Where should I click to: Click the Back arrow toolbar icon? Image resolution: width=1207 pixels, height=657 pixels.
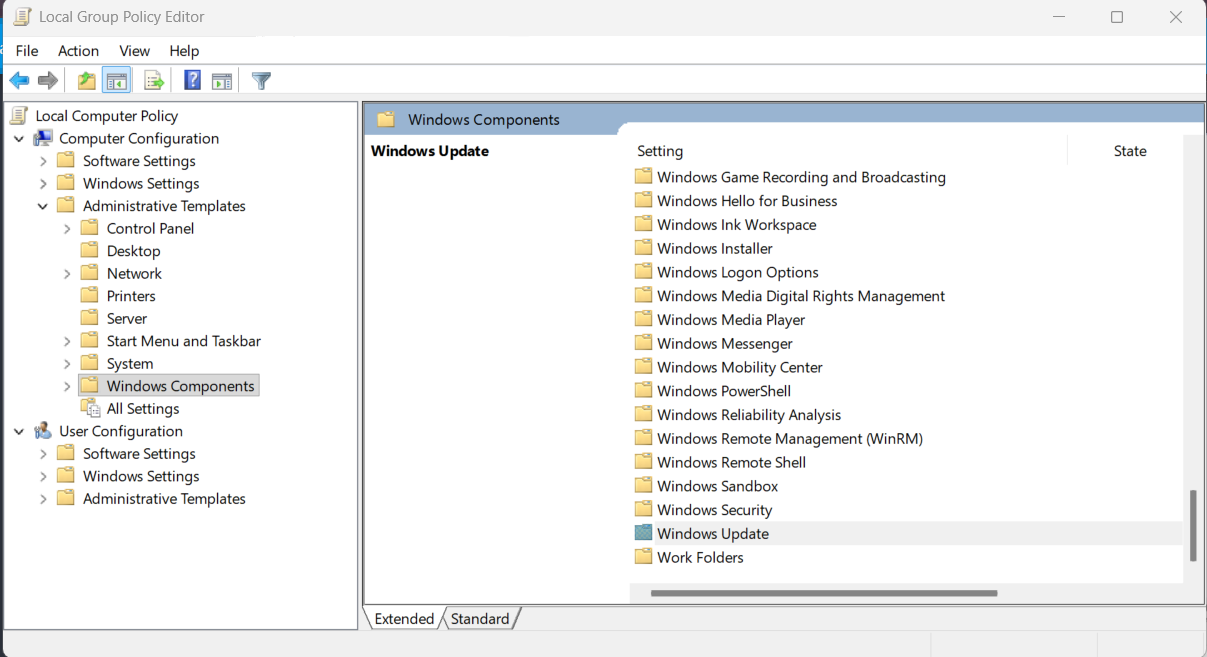[x=19, y=81]
